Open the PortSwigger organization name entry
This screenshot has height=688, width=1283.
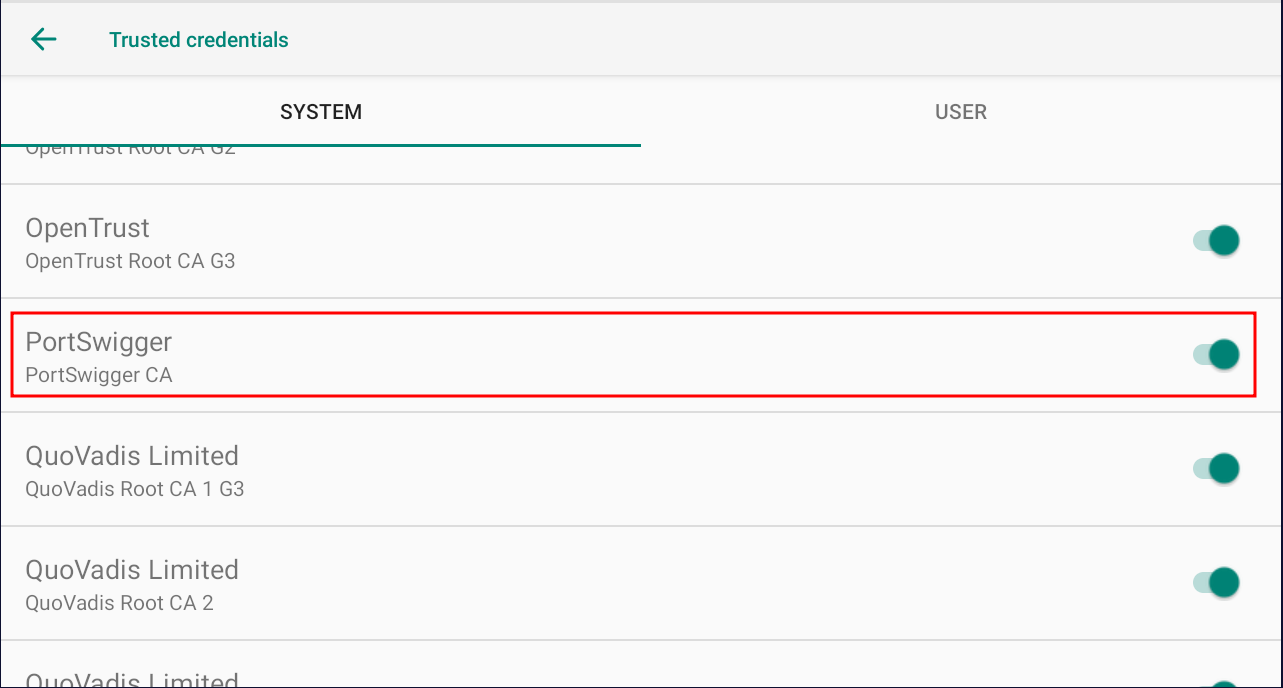point(99,342)
